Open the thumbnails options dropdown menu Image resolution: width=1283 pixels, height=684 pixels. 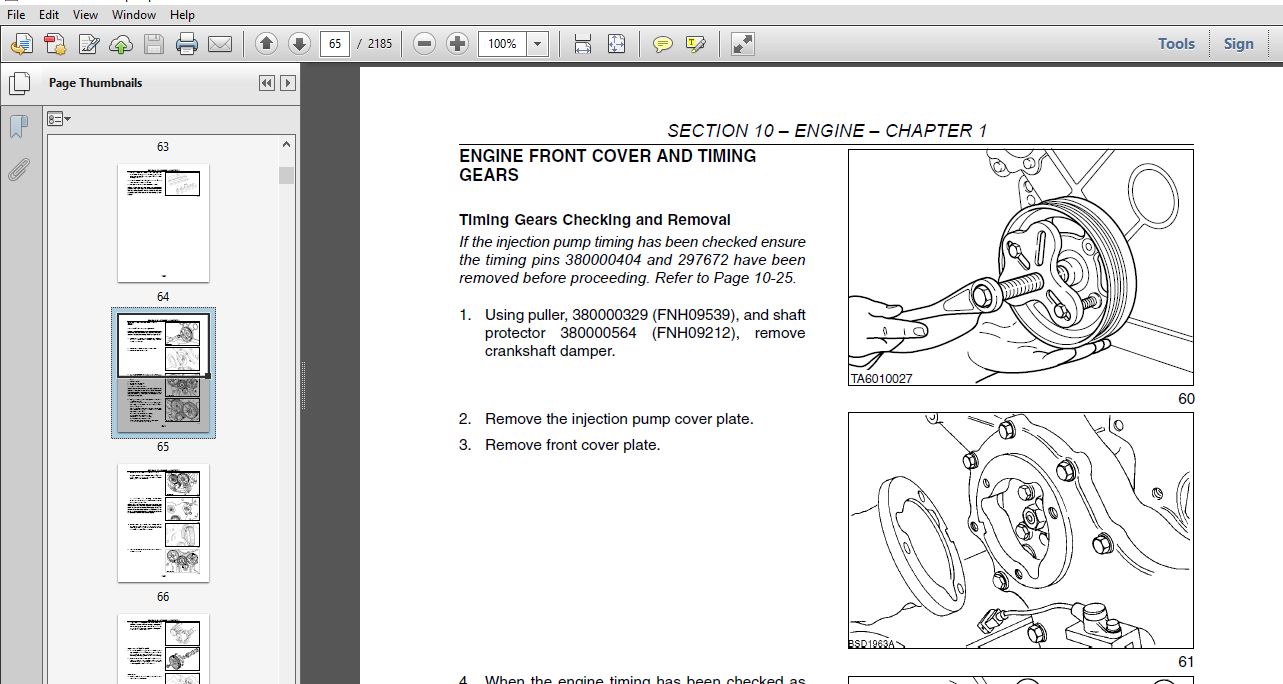pos(59,119)
